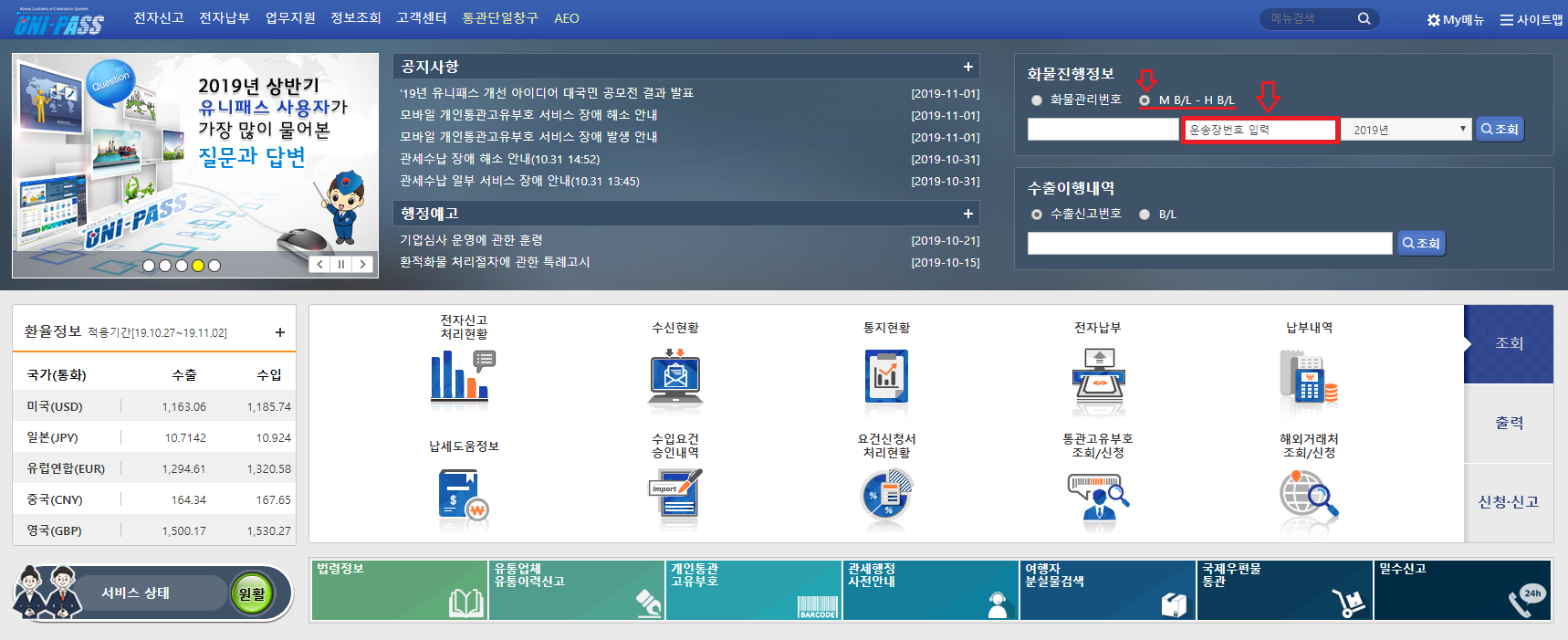Open 통관고유부호 조회/신청 icon
This screenshot has width=1568, height=640.
[1098, 498]
